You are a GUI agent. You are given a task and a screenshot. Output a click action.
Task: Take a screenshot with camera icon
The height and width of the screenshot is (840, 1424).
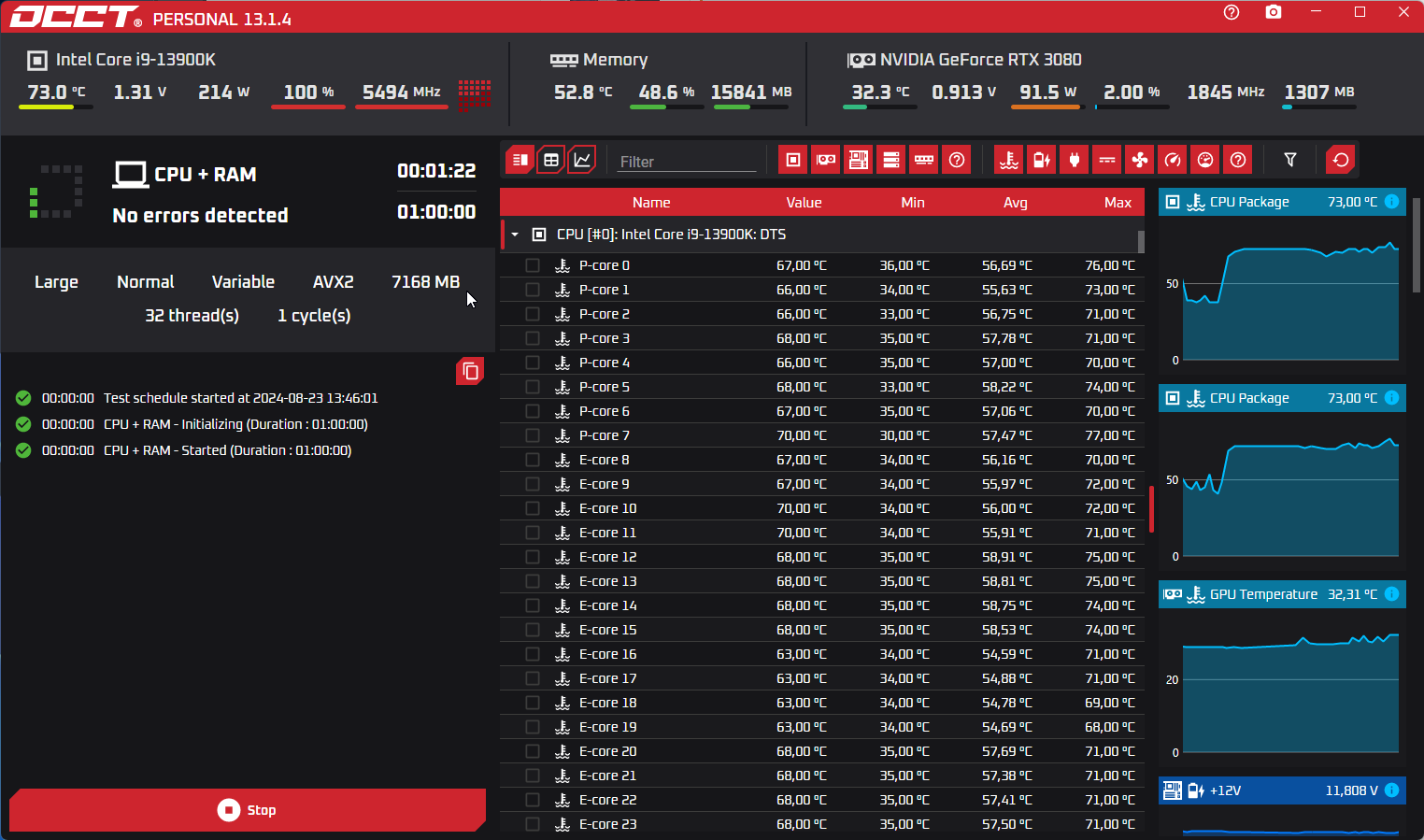(x=1273, y=12)
